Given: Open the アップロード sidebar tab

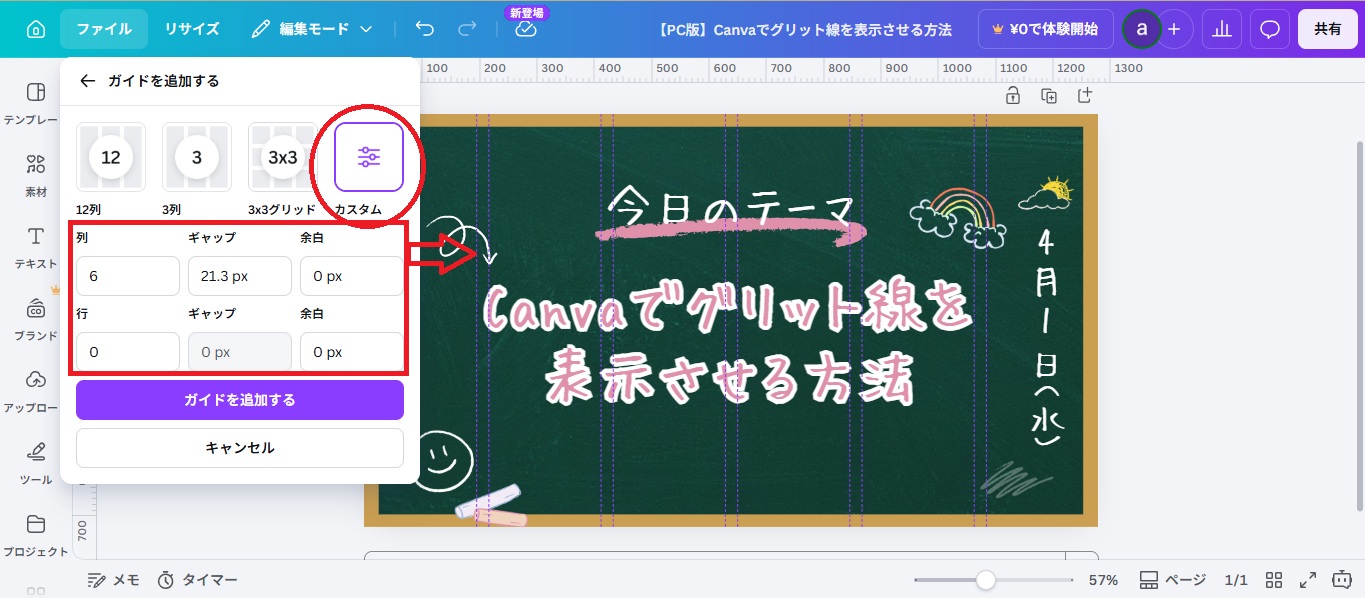Looking at the screenshot, I should coord(36,392).
